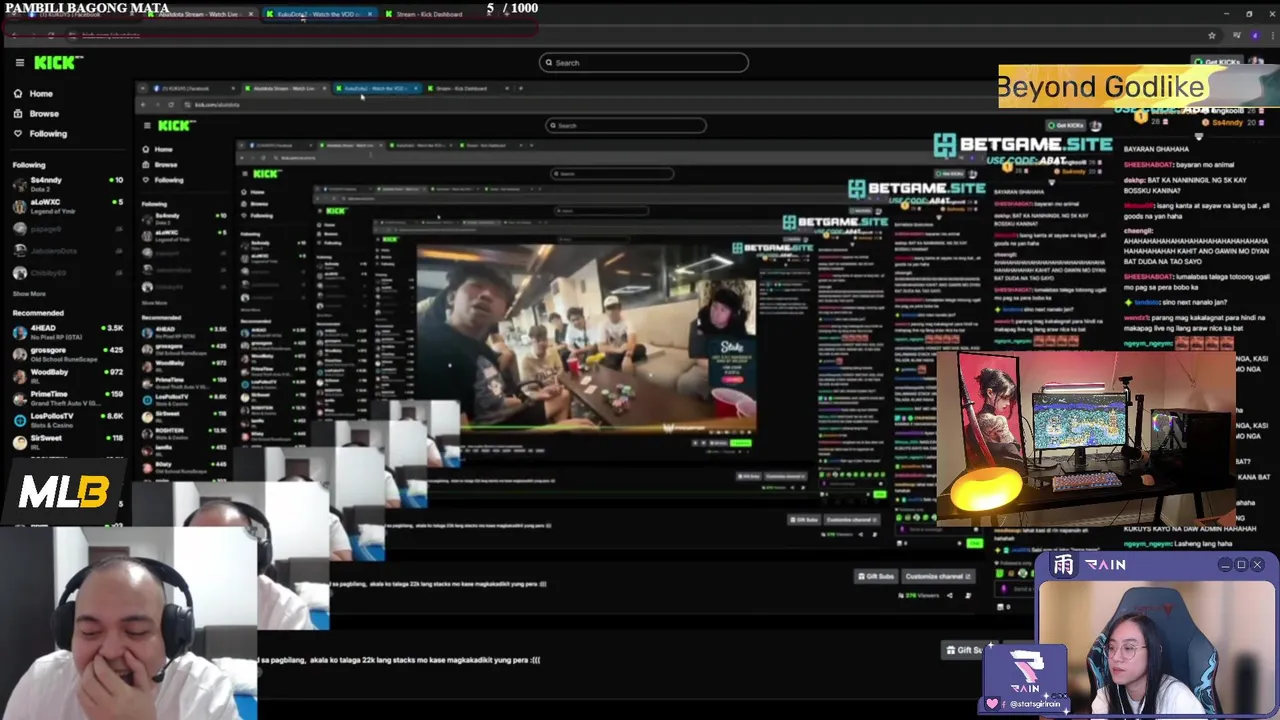Expand Show More under Following list

(29, 294)
